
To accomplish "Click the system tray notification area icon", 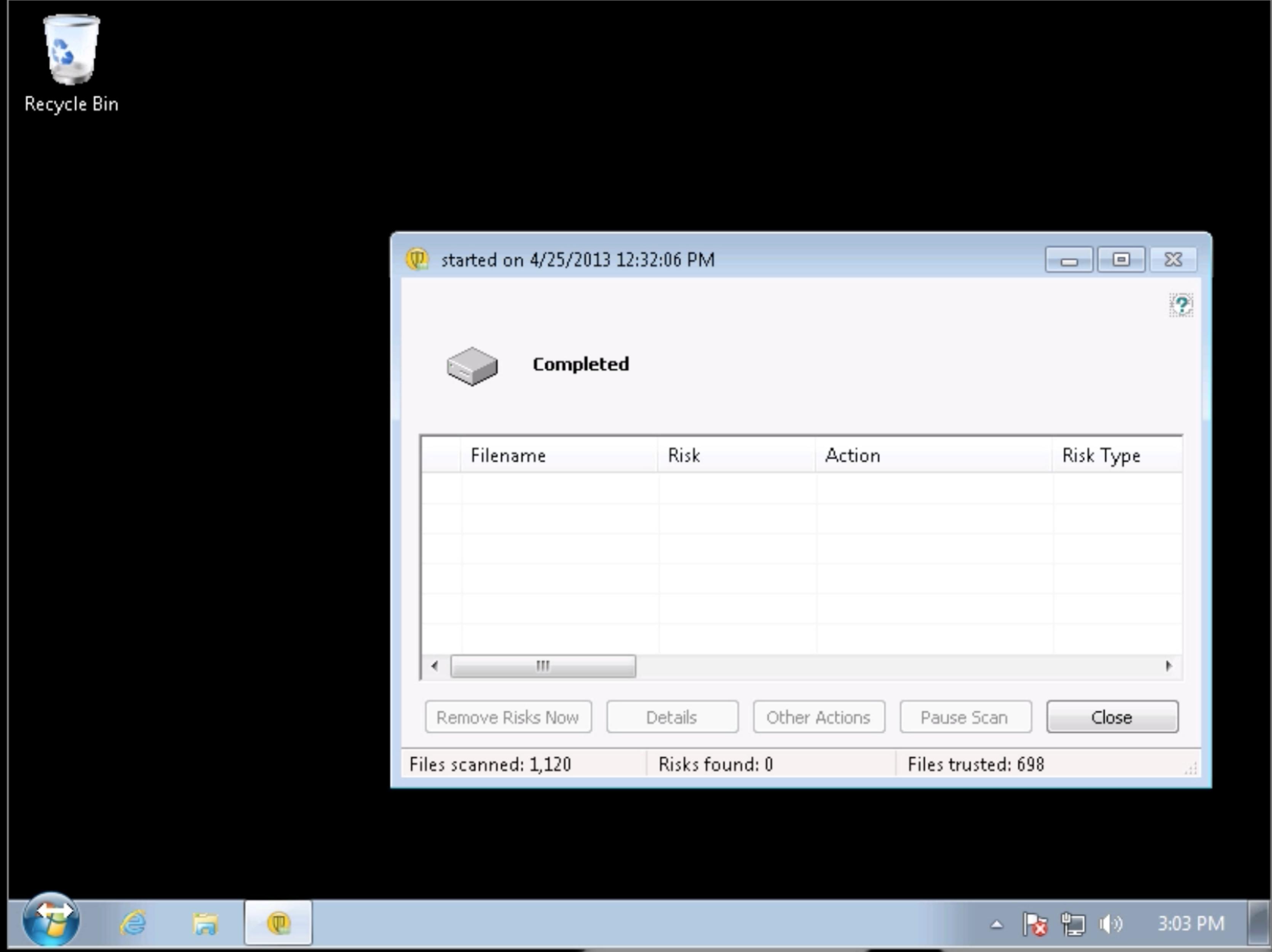I will click(1038, 922).
